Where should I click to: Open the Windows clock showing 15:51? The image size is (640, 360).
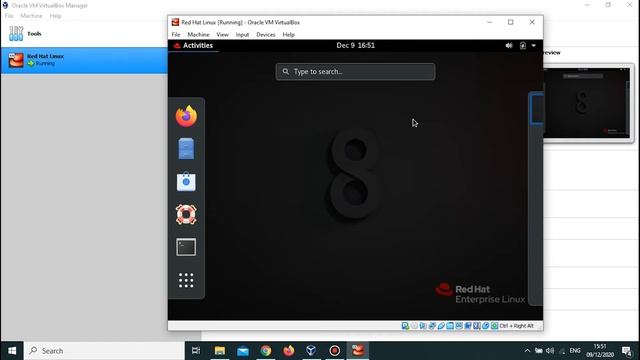click(x=600, y=351)
